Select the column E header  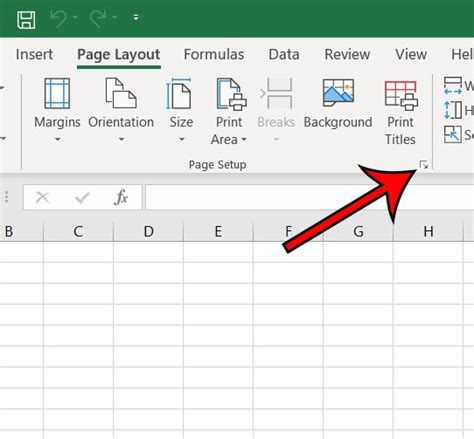218,231
